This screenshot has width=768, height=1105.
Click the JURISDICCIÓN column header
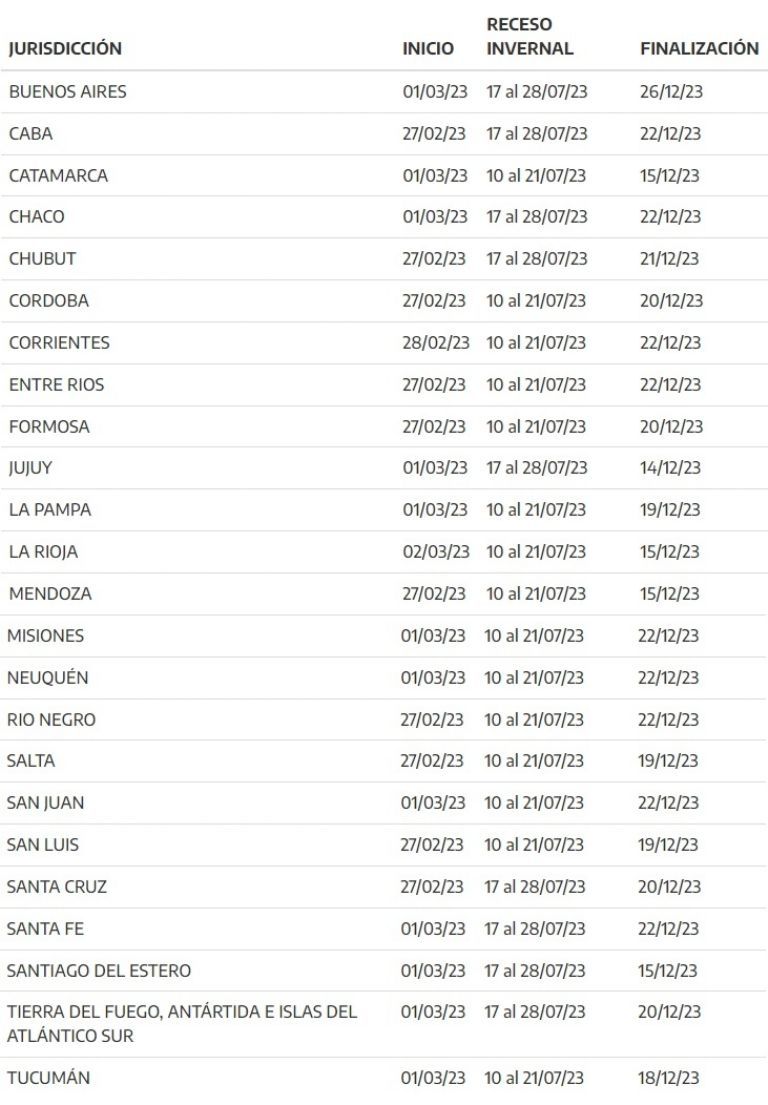point(65,48)
